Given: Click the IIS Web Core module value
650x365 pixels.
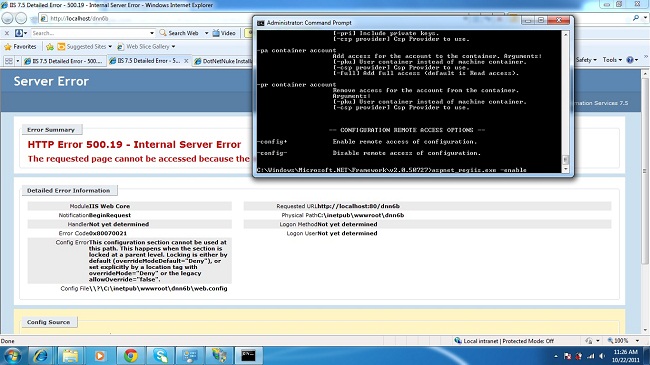Looking at the screenshot, I should click(x=109, y=206).
